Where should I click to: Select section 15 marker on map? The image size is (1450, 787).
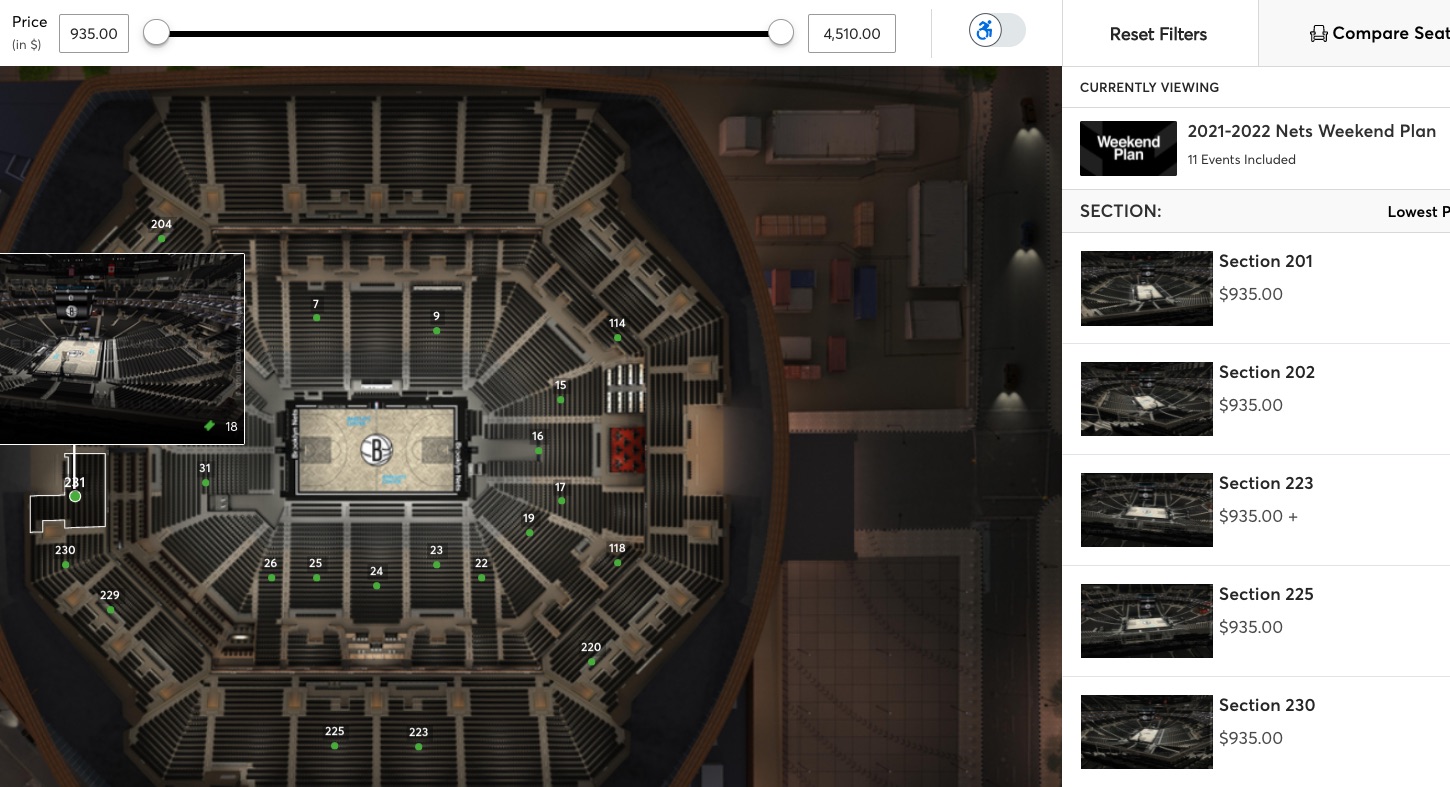(560, 400)
